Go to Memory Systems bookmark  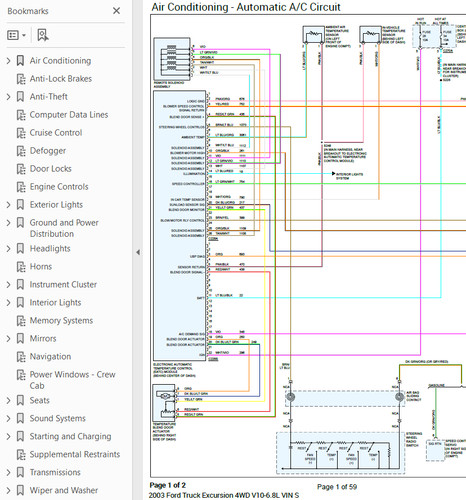pyautogui.click(x=61, y=321)
